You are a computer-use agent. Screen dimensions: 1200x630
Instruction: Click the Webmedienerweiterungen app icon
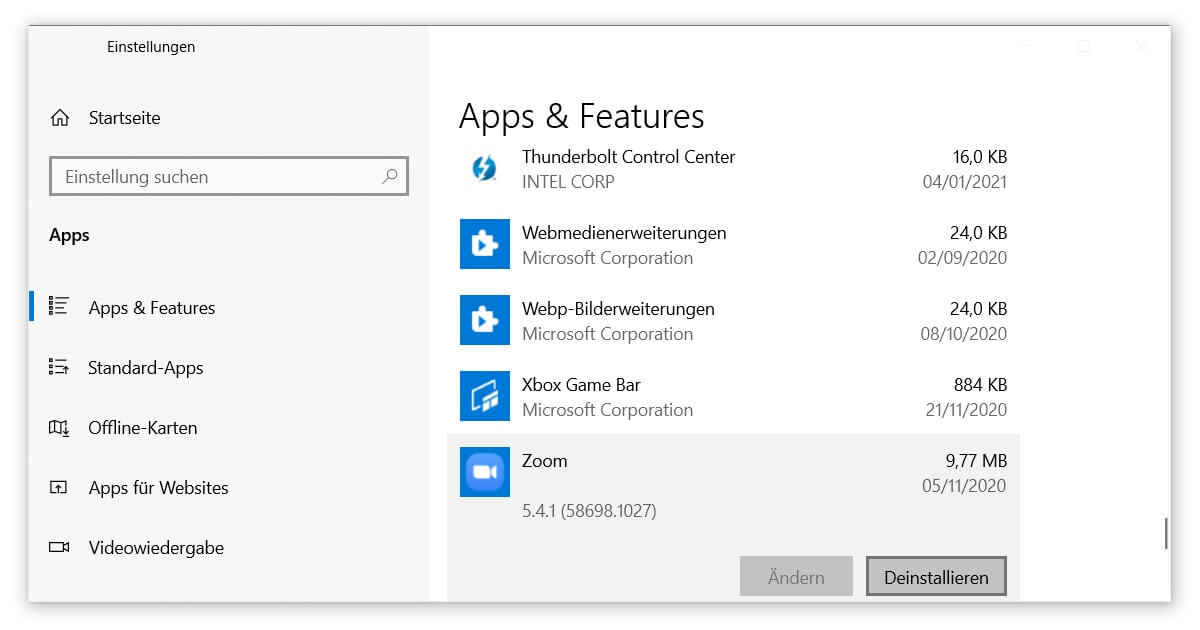484,244
